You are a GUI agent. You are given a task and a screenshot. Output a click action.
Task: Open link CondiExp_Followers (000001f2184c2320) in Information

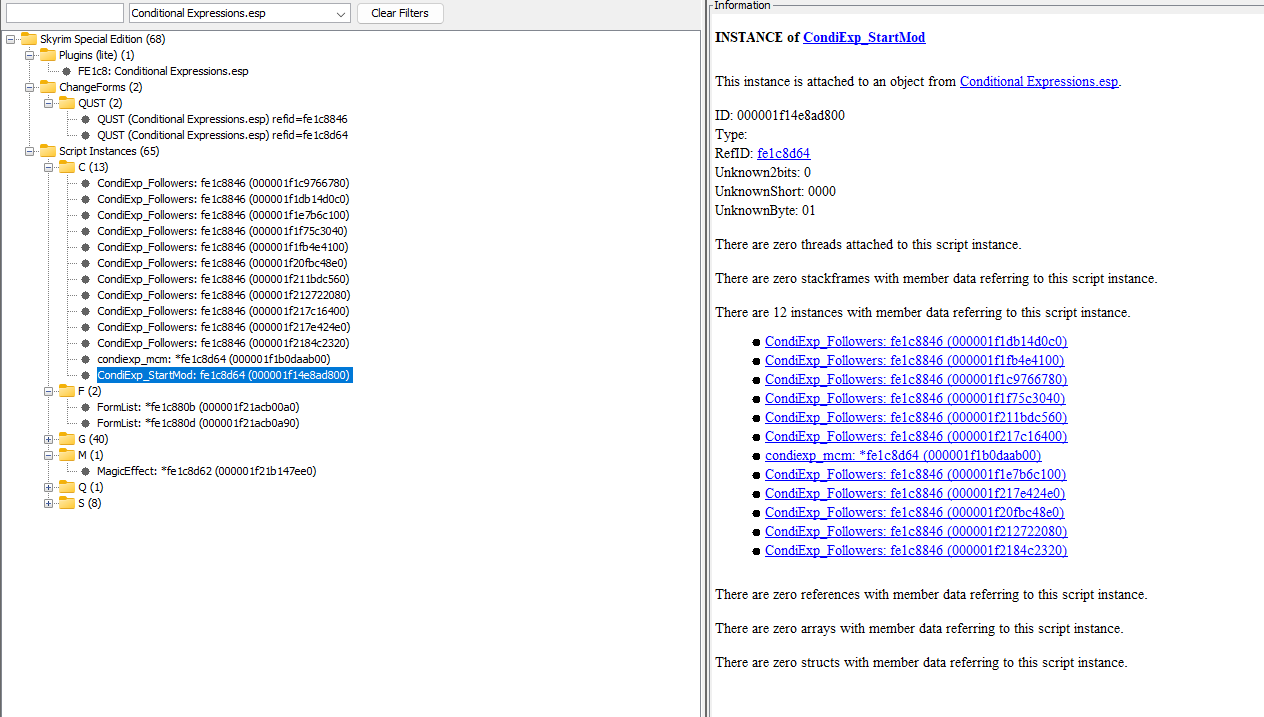coord(916,550)
